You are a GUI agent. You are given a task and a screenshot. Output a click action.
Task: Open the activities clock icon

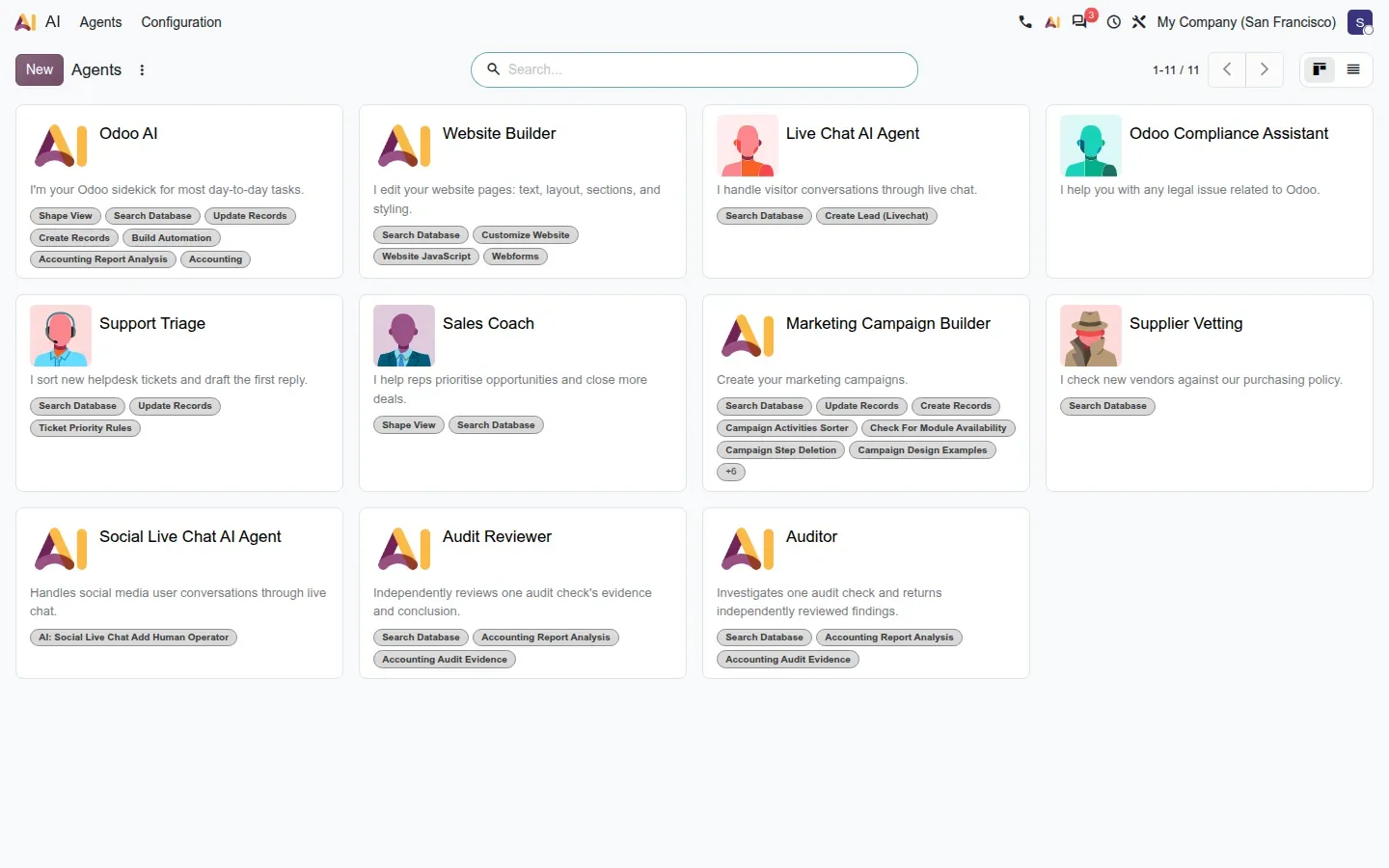tap(1114, 22)
